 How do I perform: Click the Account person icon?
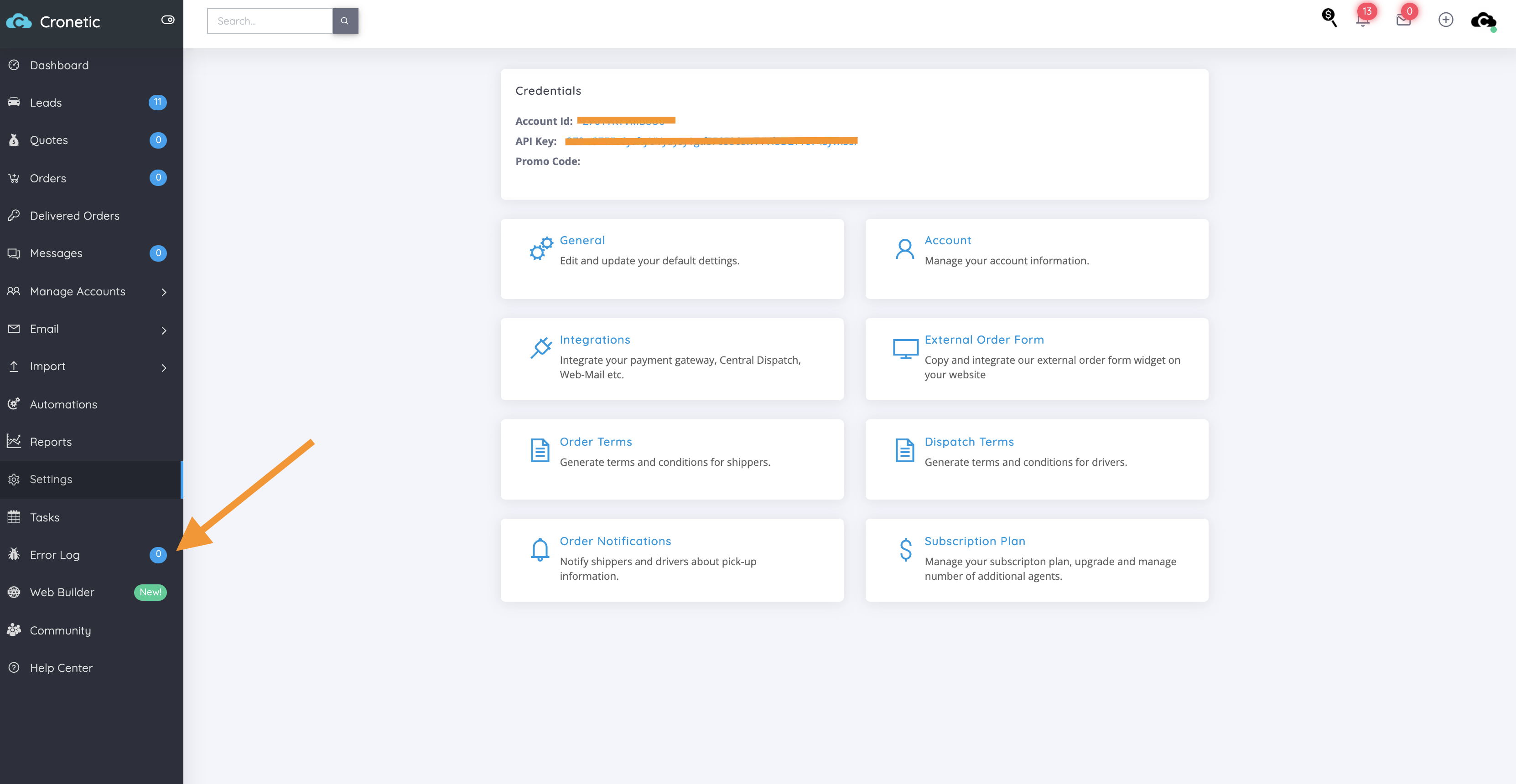point(904,249)
